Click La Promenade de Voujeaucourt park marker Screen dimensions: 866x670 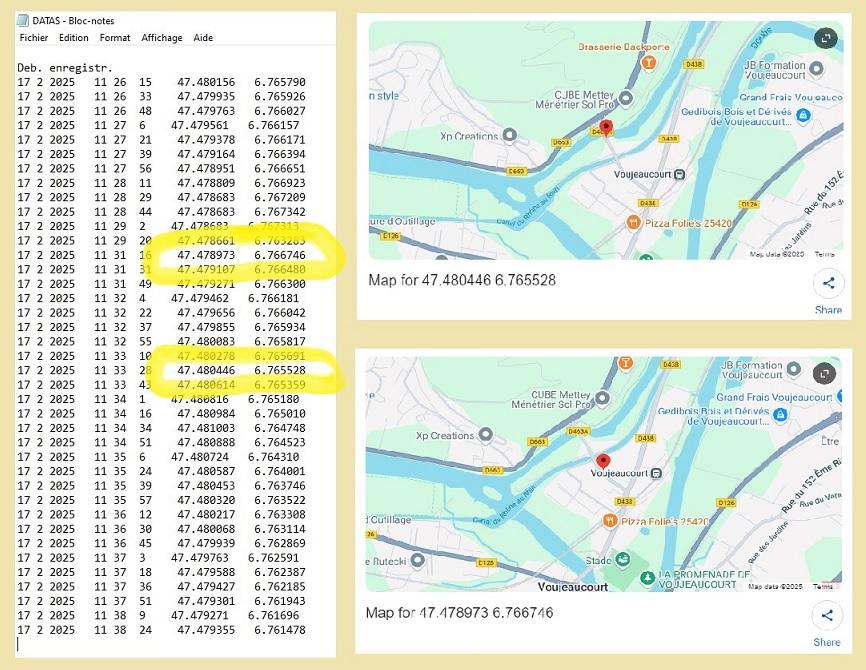point(647,578)
